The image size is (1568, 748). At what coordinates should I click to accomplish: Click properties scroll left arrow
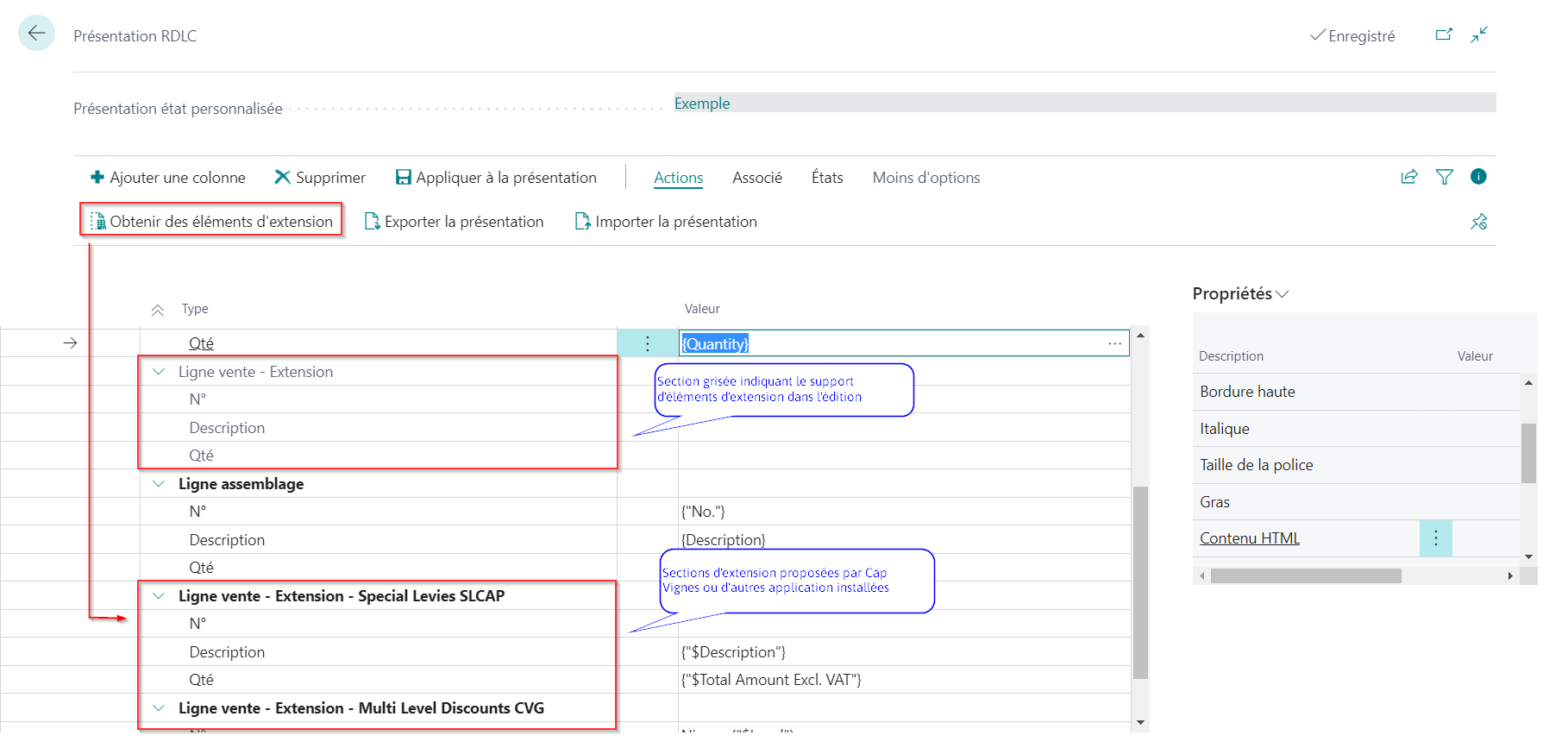click(1201, 575)
